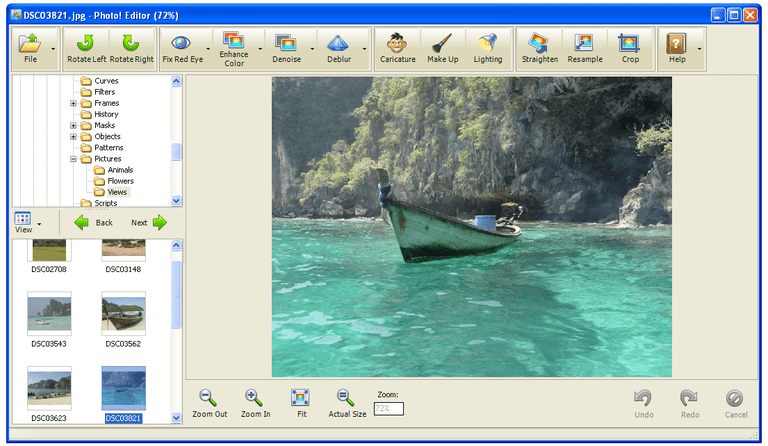768x446 pixels.
Task: Open the Lighting tool
Action: coord(488,49)
